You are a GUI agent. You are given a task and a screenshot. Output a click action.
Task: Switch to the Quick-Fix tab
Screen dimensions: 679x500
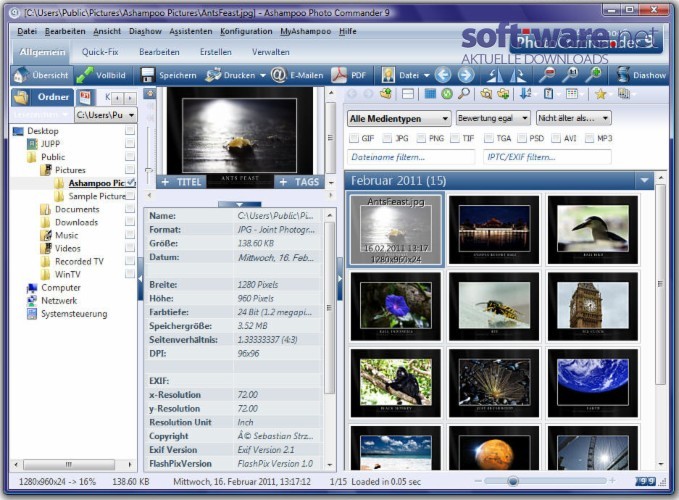click(100, 52)
